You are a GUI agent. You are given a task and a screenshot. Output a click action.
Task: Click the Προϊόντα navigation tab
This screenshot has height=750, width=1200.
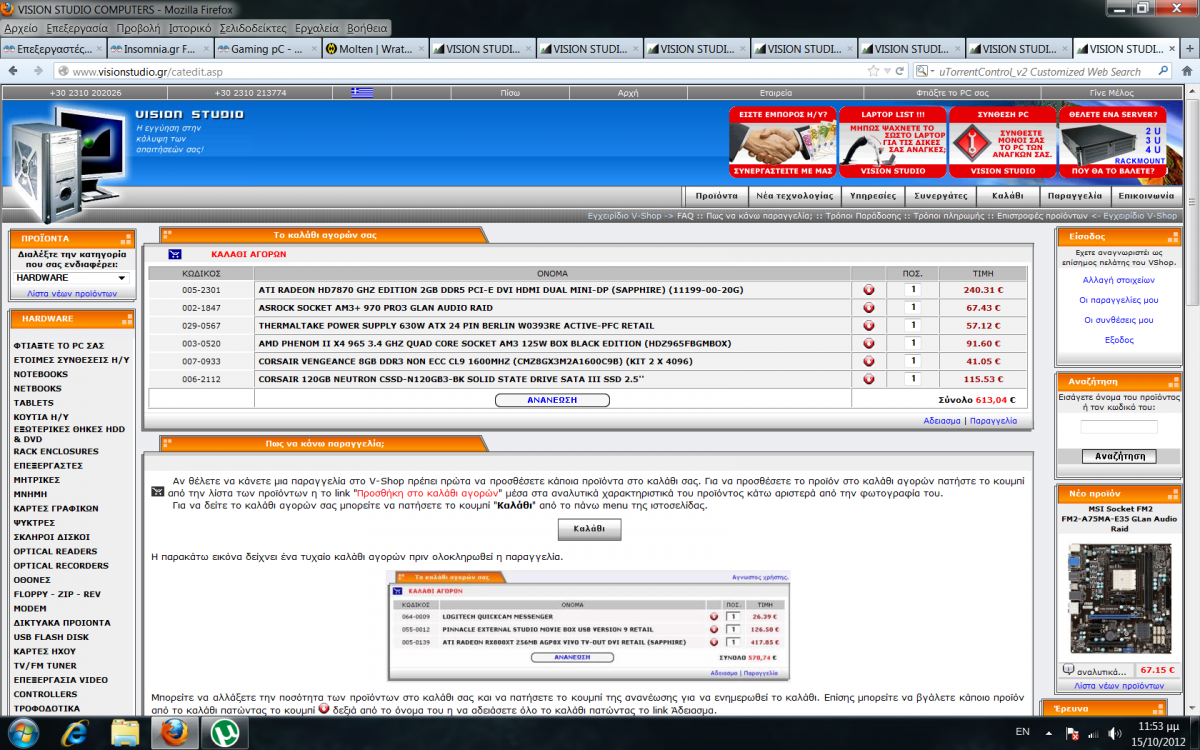(717, 196)
